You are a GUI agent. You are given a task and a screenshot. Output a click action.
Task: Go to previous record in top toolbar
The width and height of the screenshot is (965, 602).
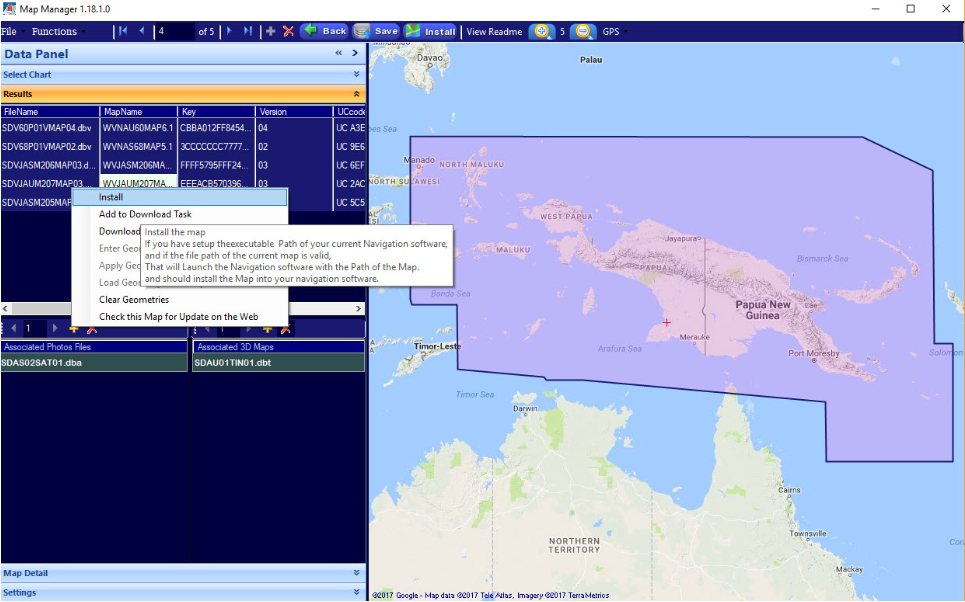pos(142,31)
